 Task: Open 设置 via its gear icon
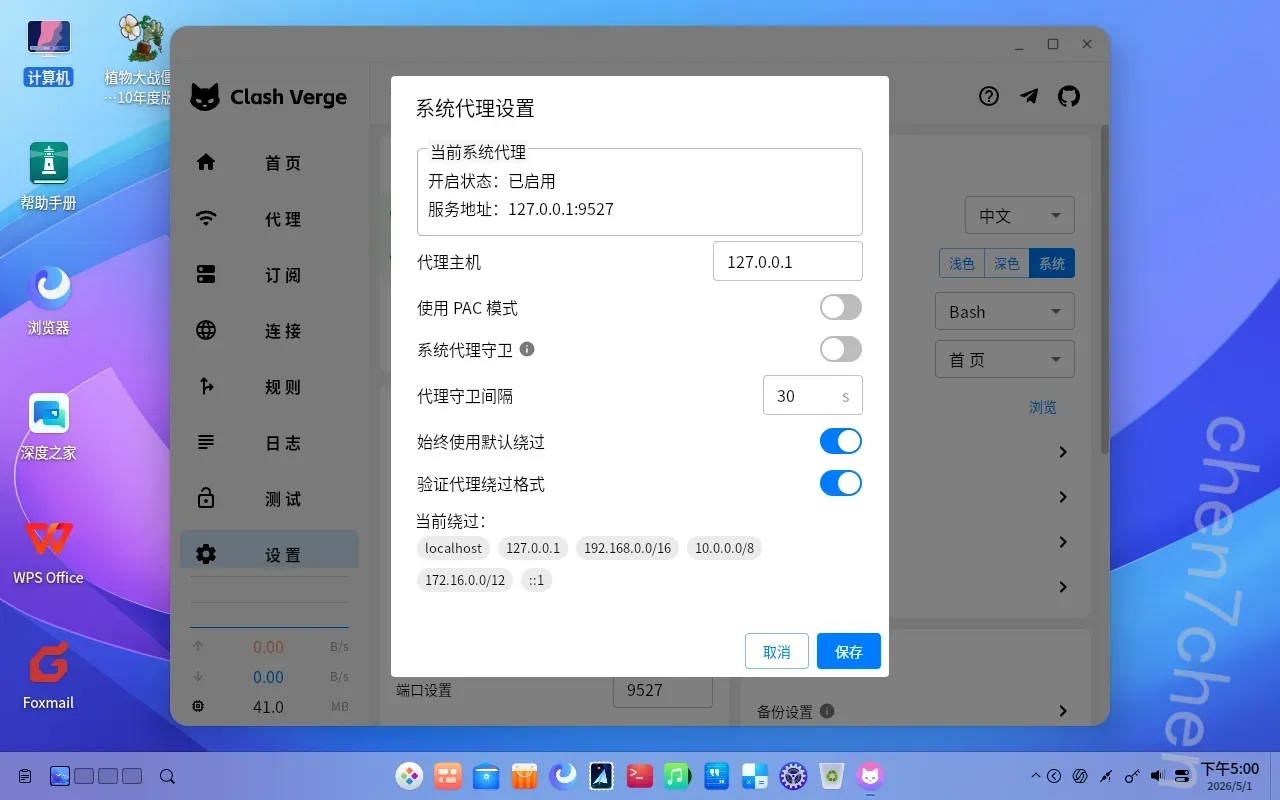tap(206, 554)
